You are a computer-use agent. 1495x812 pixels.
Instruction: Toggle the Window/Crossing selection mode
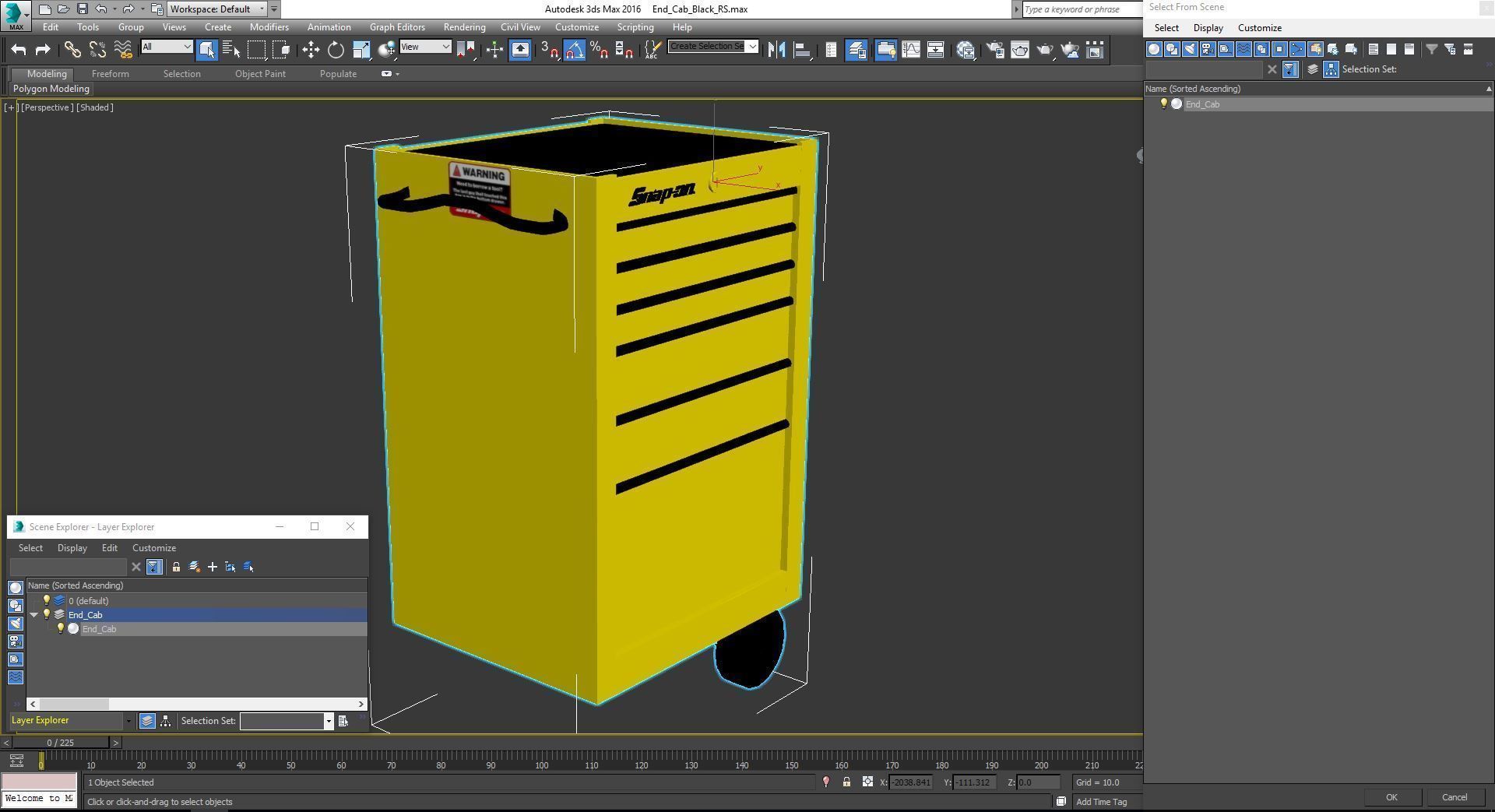coord(281,50)
